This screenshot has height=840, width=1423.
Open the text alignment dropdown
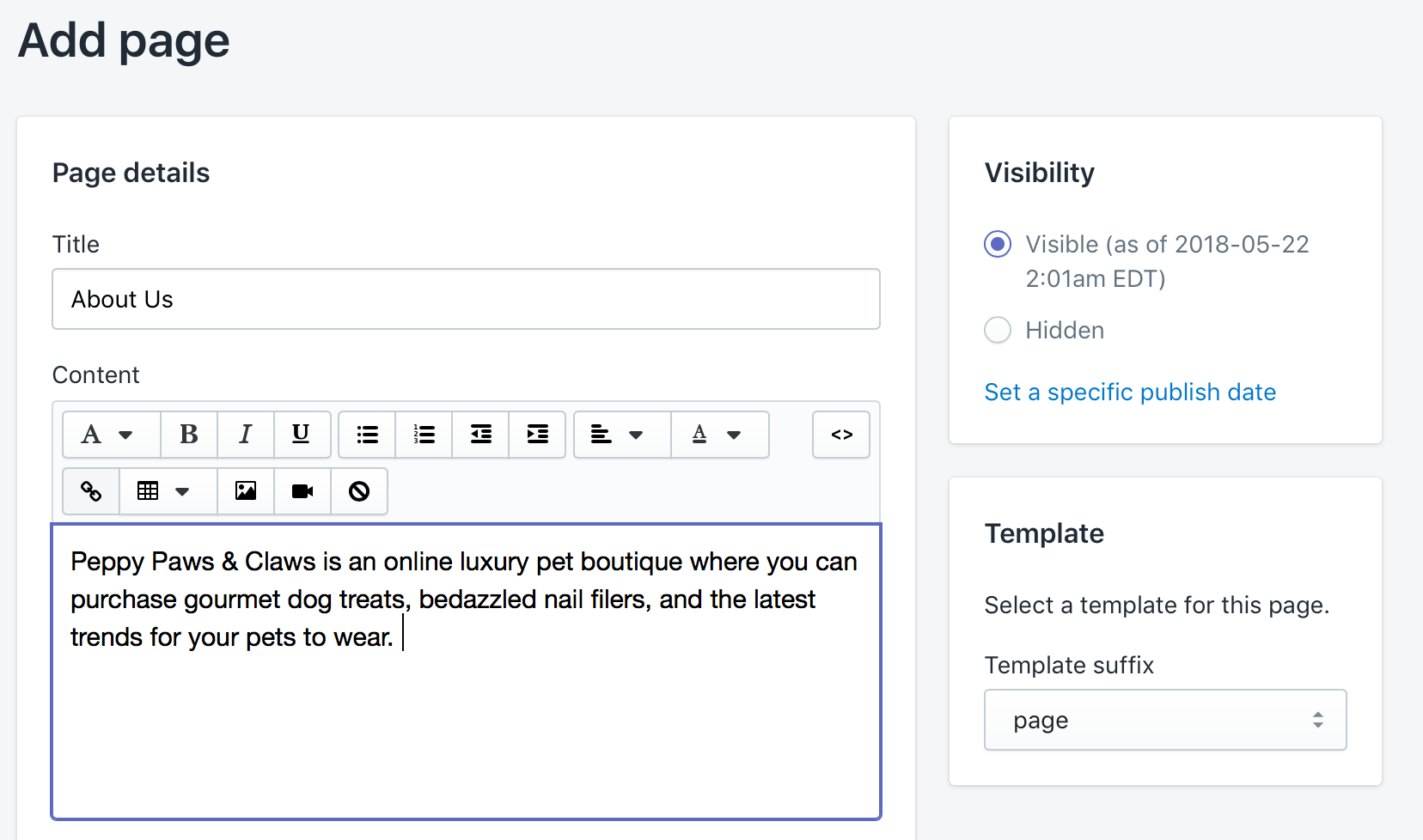[622, 435]
